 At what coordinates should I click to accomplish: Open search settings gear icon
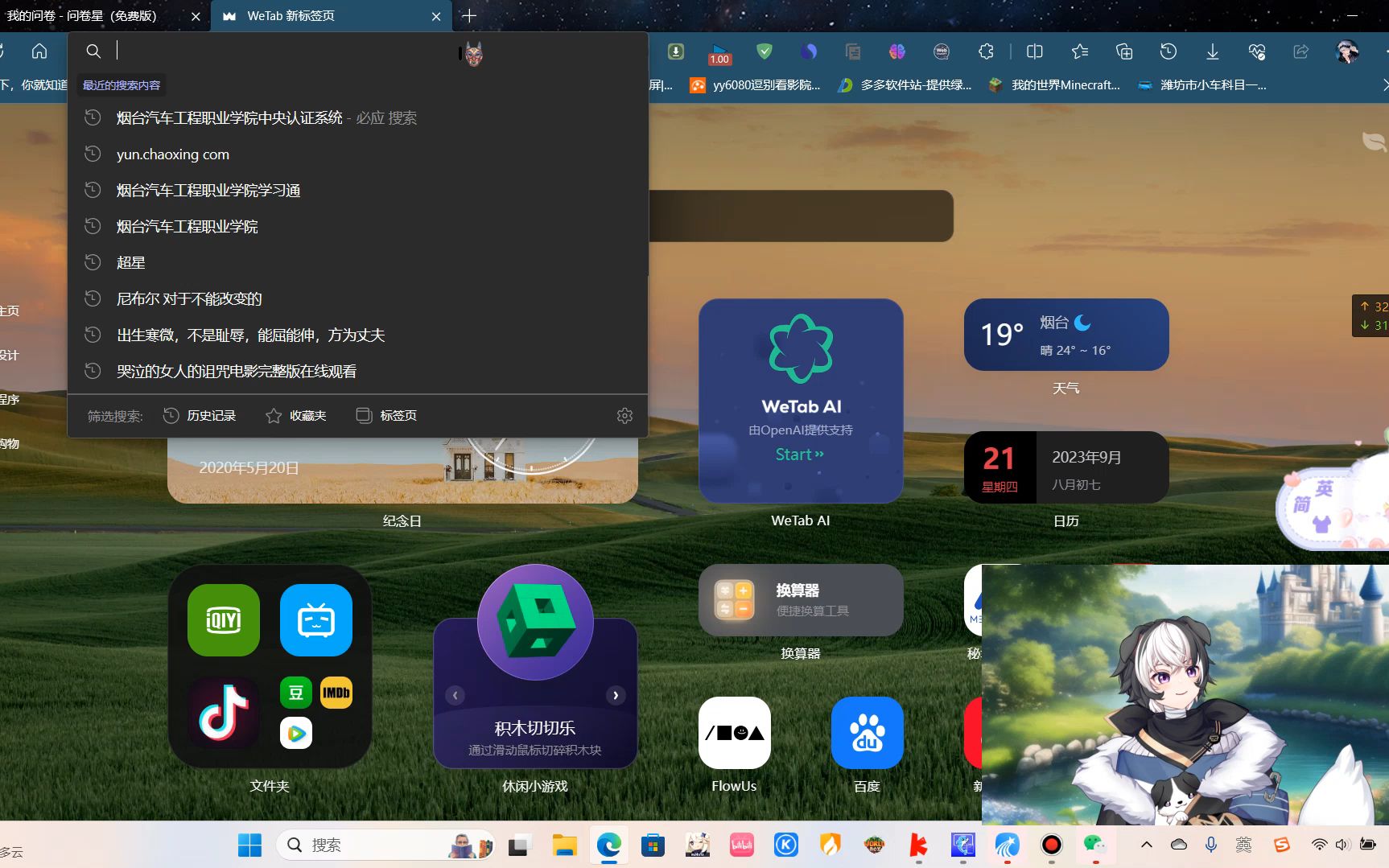click(624, 416)
